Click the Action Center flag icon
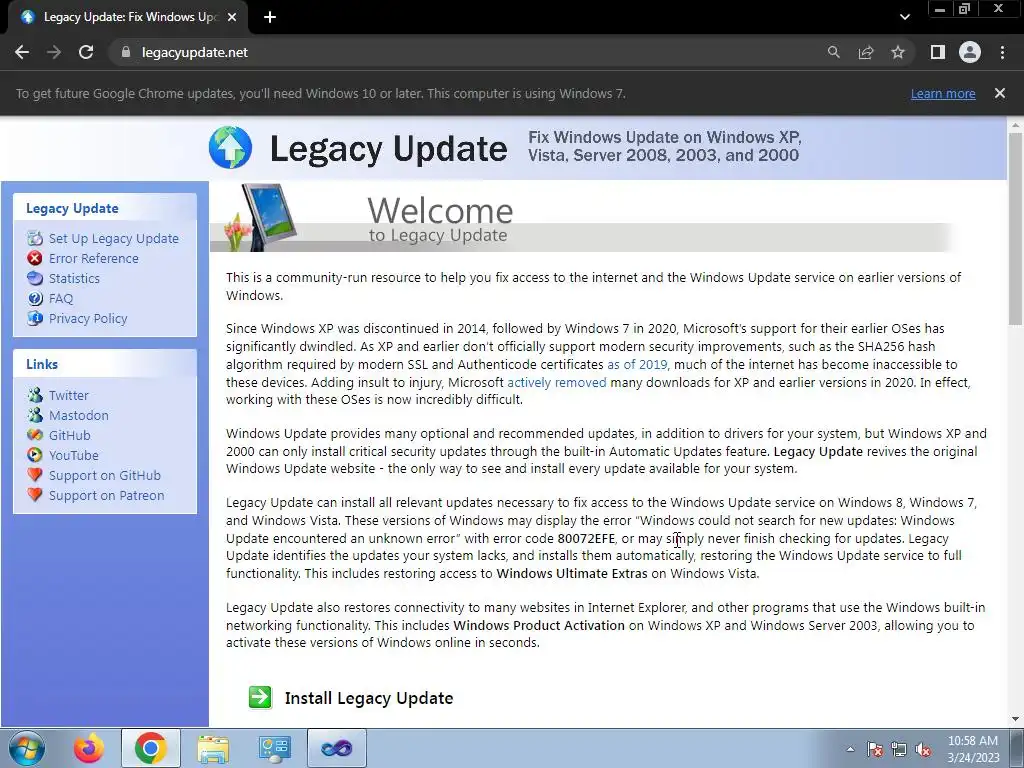Viewport: 1024px width, 768px height. pyautogui.click(x=875, y=749)
